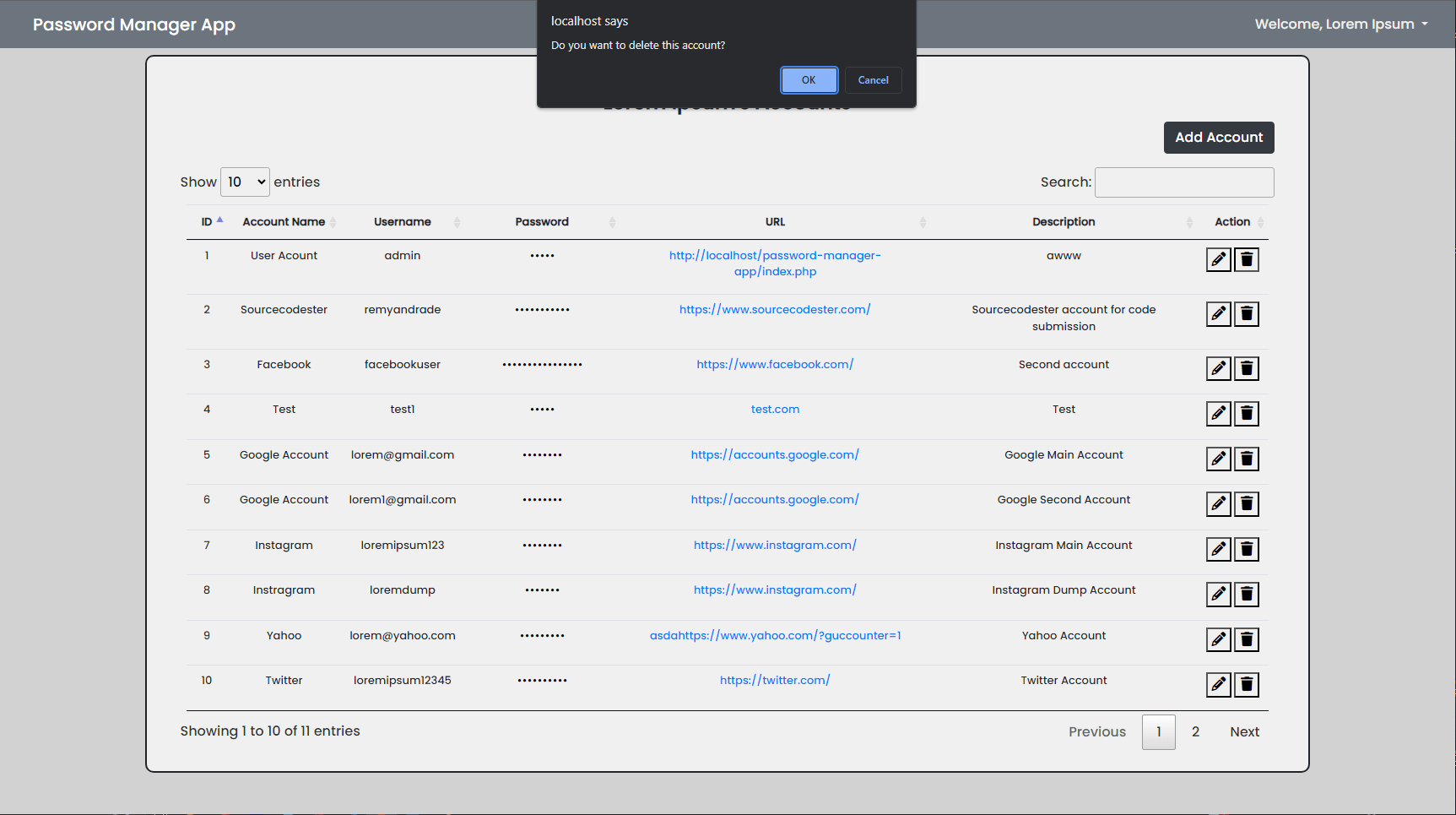Image resolution: width=1456 pixels, height=815 pixels.
Task: Cancel the delete confirmation dialog
Action: click(874, 80)
